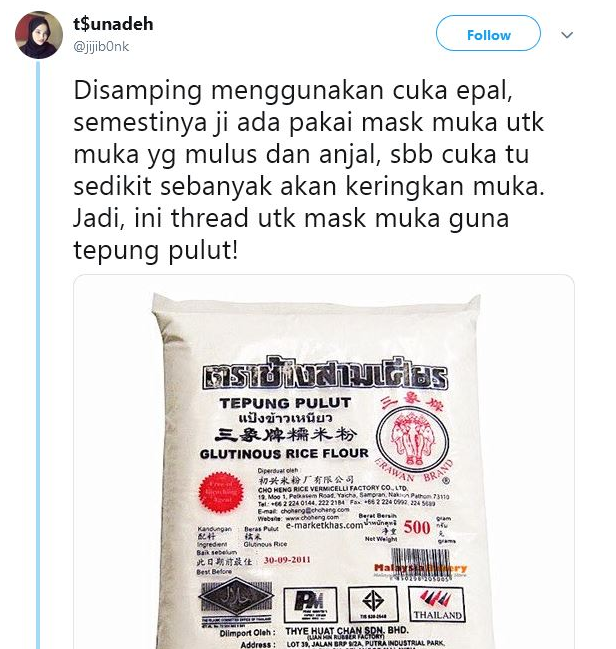Open the @jijib0nk handle link
616x649 pixels.
coord(101,46)
